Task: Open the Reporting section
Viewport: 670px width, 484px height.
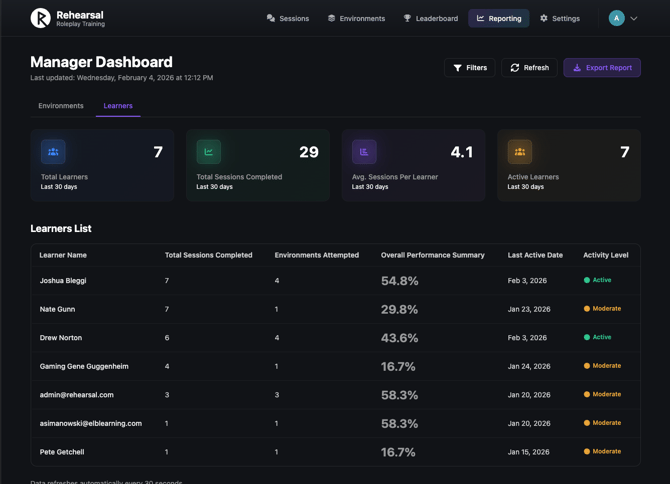Action: click(498, 18)
